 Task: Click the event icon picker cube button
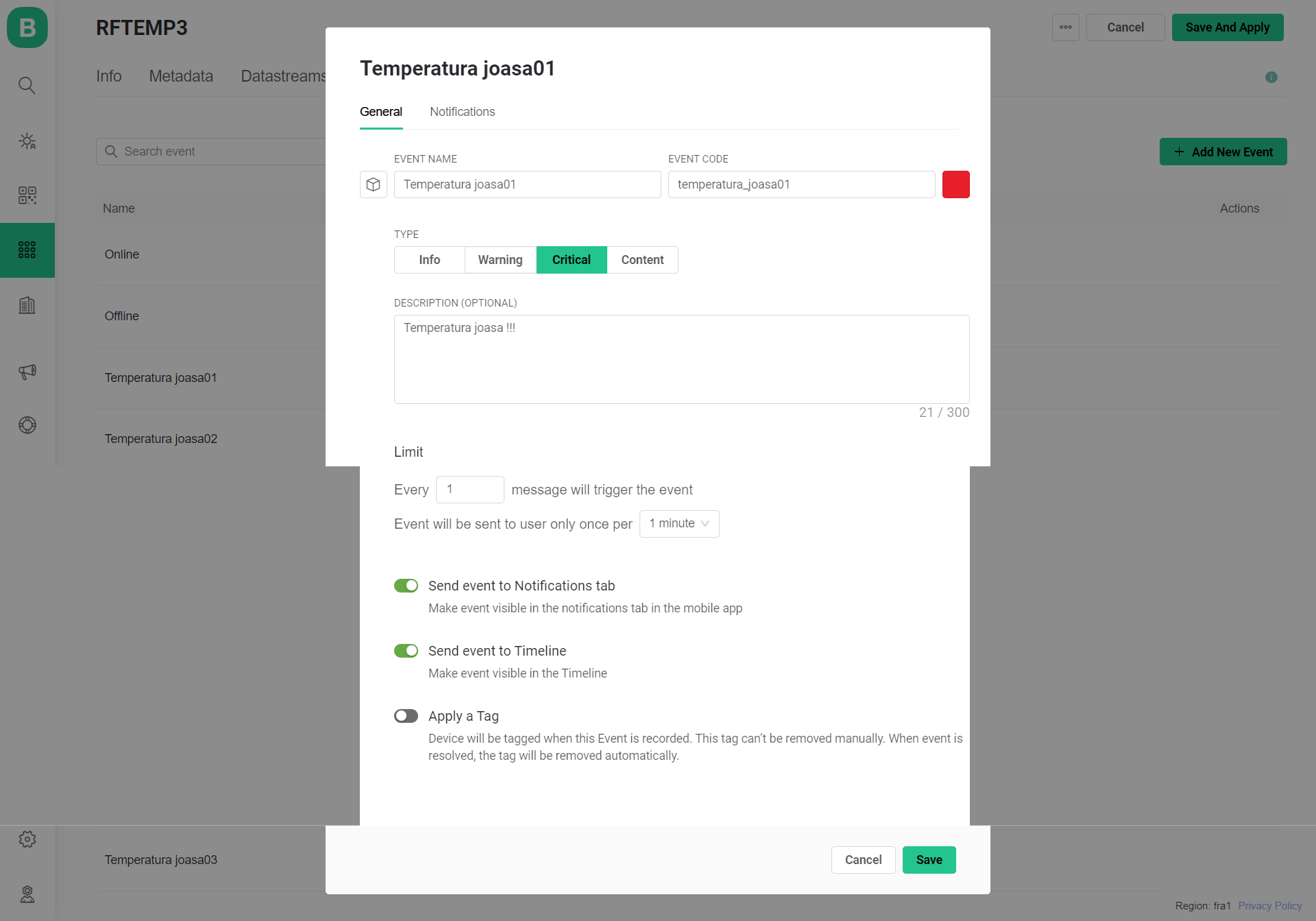pyautogui.click(x=374, y=184)
